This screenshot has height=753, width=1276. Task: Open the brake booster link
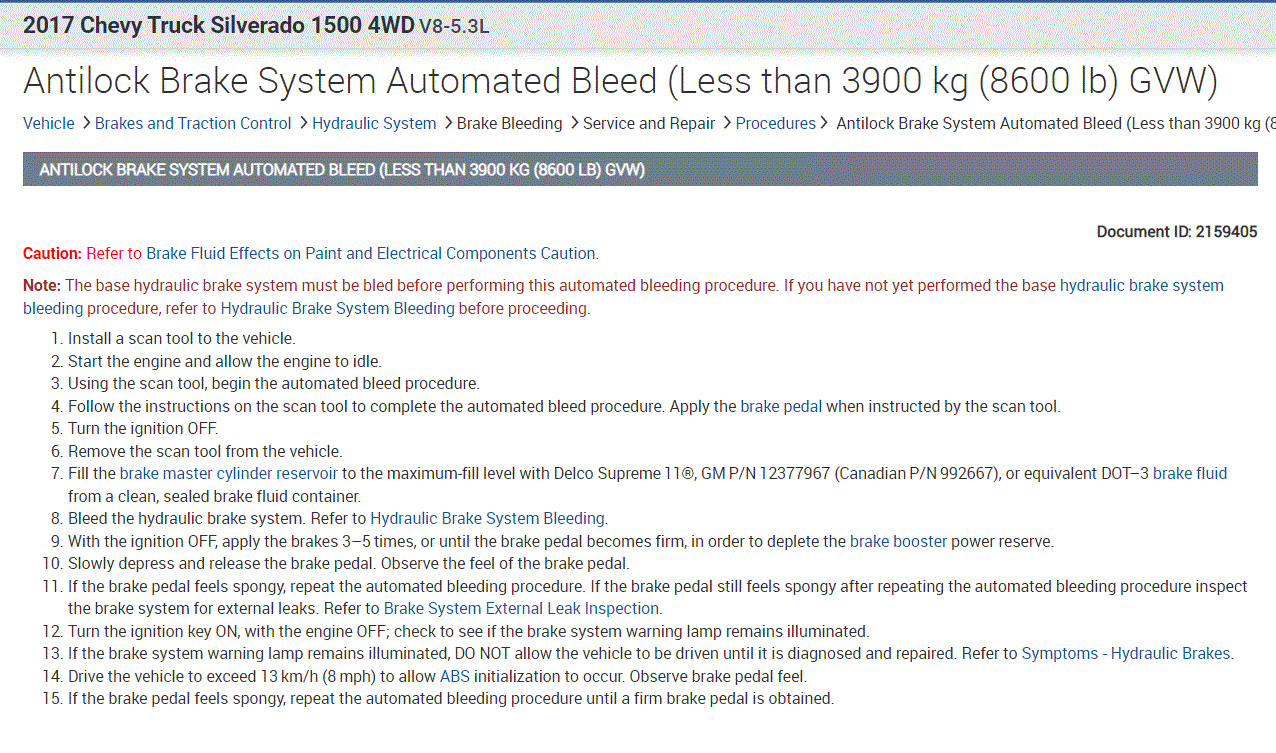click(x=898, y=541)
